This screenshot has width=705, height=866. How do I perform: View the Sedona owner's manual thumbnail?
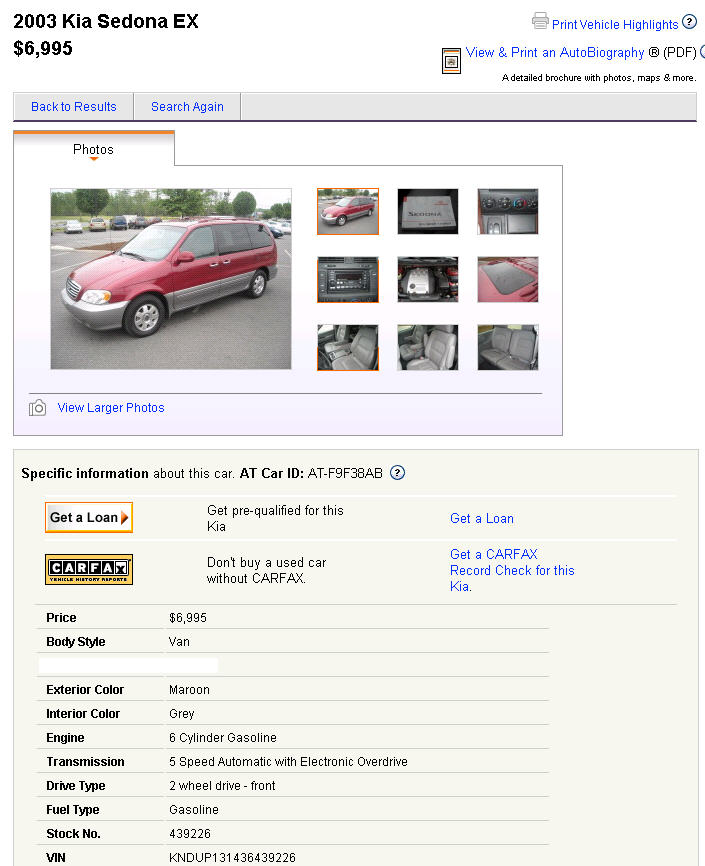(428, 212)
